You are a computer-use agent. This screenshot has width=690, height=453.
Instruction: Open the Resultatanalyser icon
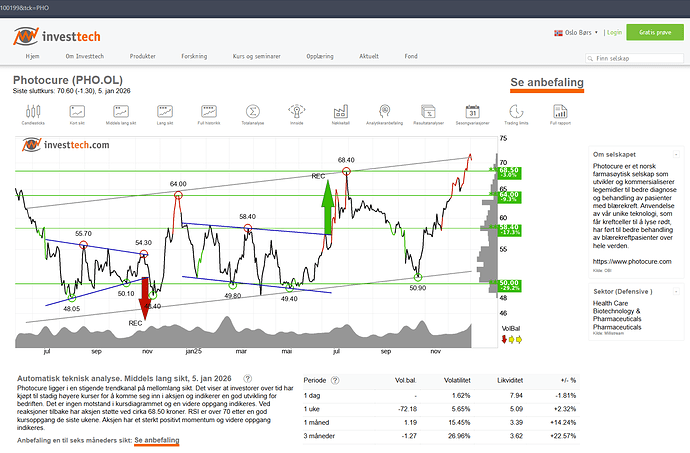(428, 113)
